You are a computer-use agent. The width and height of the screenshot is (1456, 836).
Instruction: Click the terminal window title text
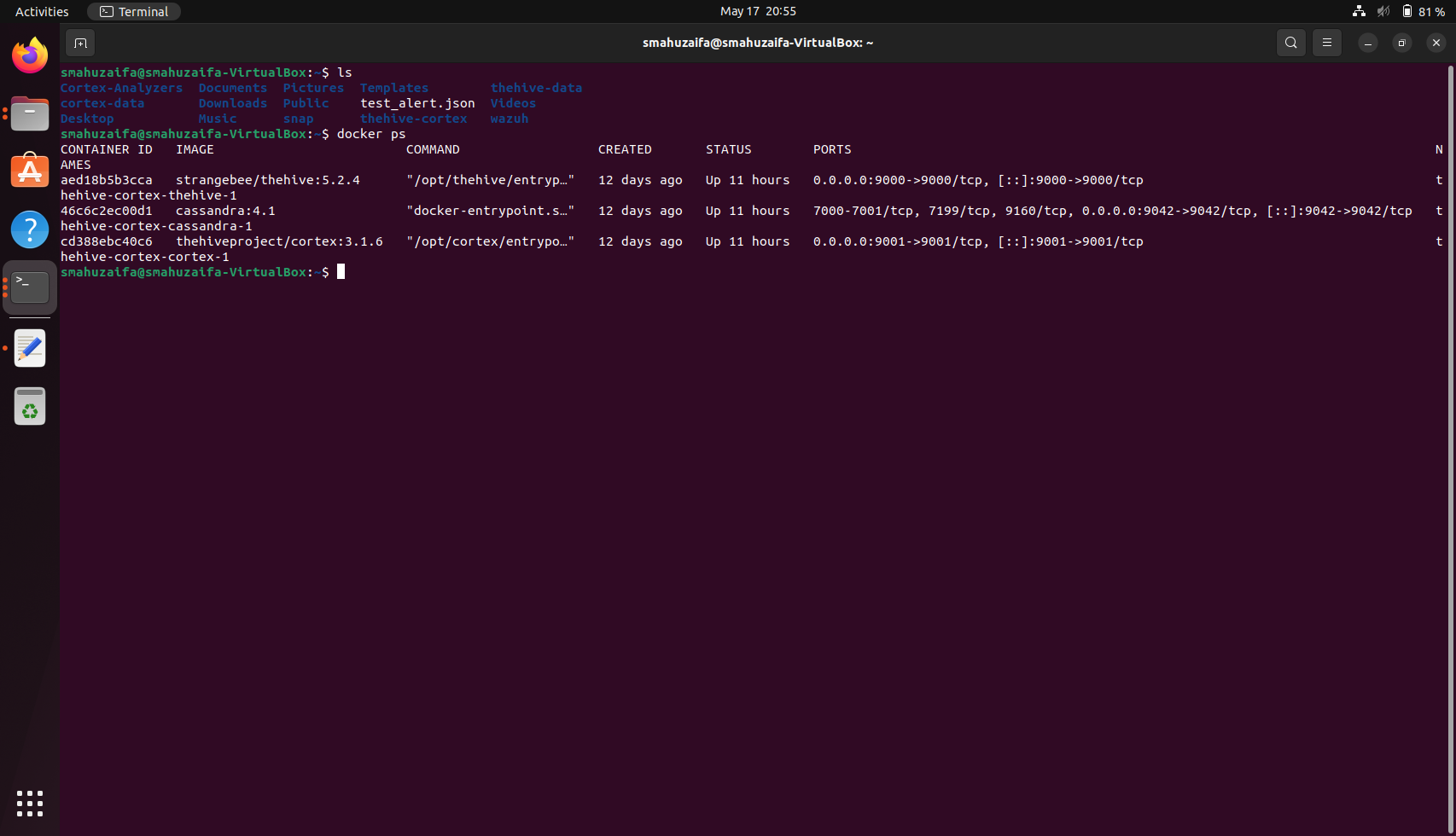(x=758, y=43)
